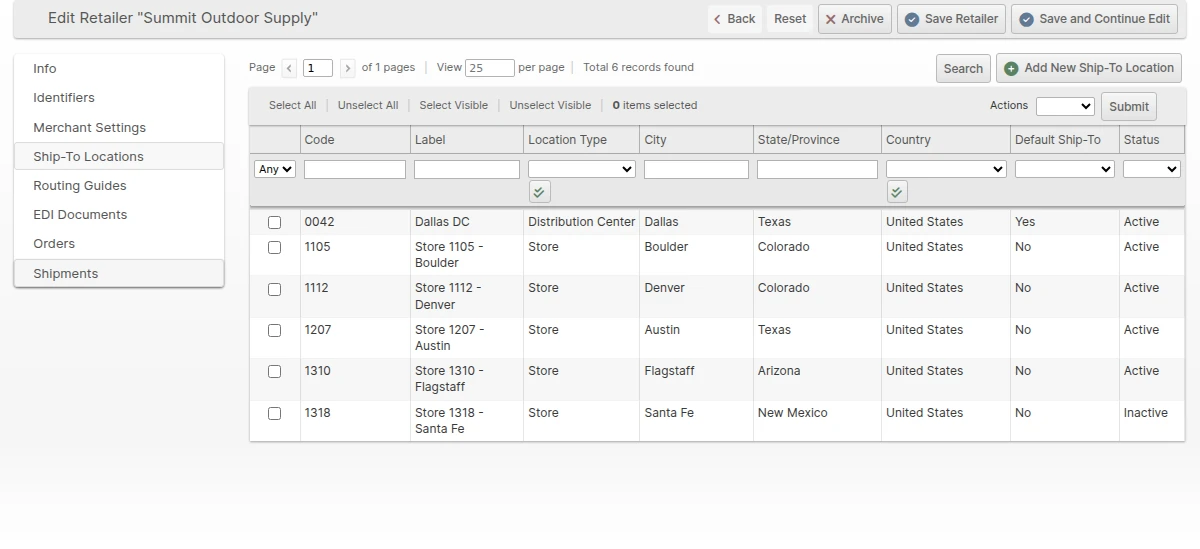Screen dimensions: 1200x549
Task: Open the Info tab
Action: click(x=119, y=69)
